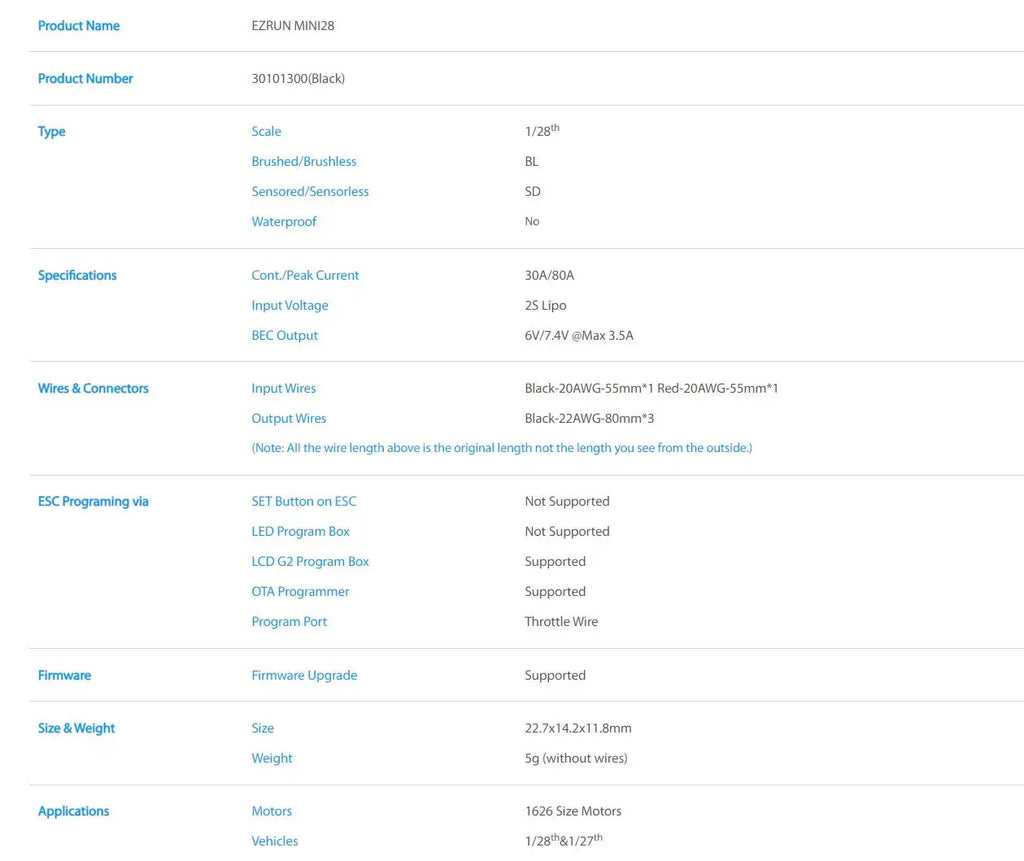
Task: Select the 'EZRUN MINI28' product name text
Action: (293, 26)
